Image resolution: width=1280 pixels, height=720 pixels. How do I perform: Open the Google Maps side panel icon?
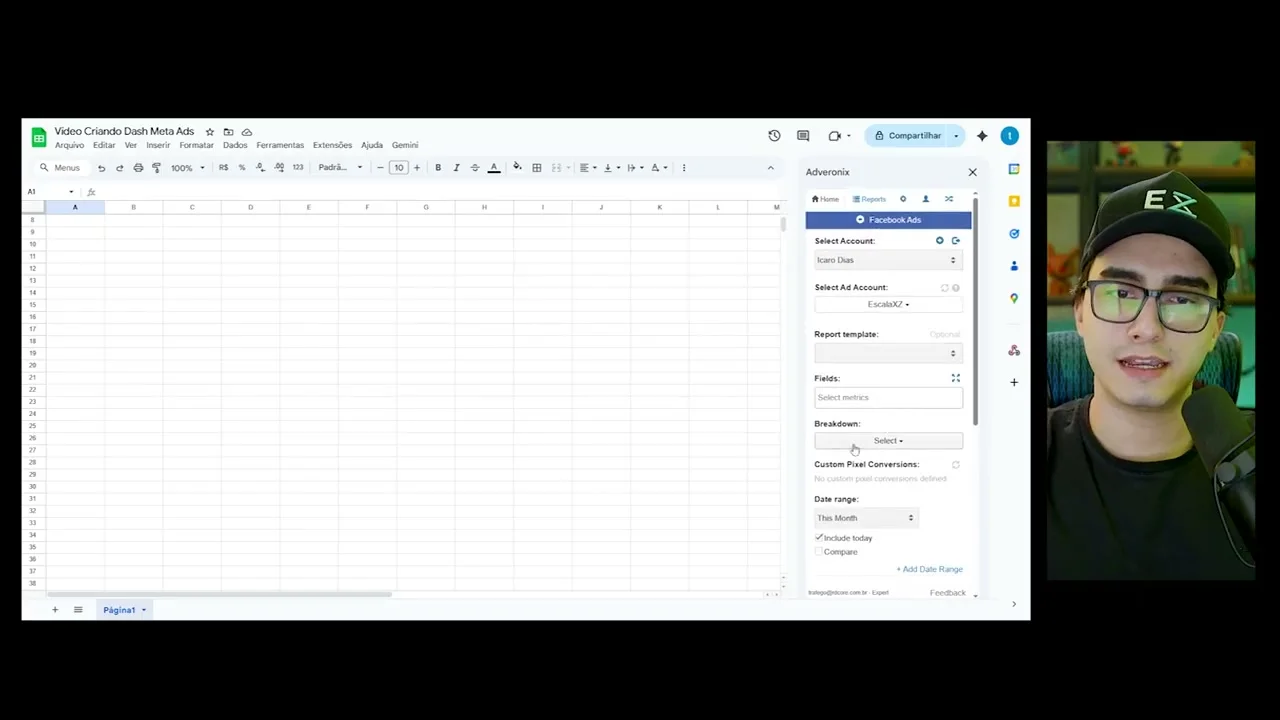1014,298
